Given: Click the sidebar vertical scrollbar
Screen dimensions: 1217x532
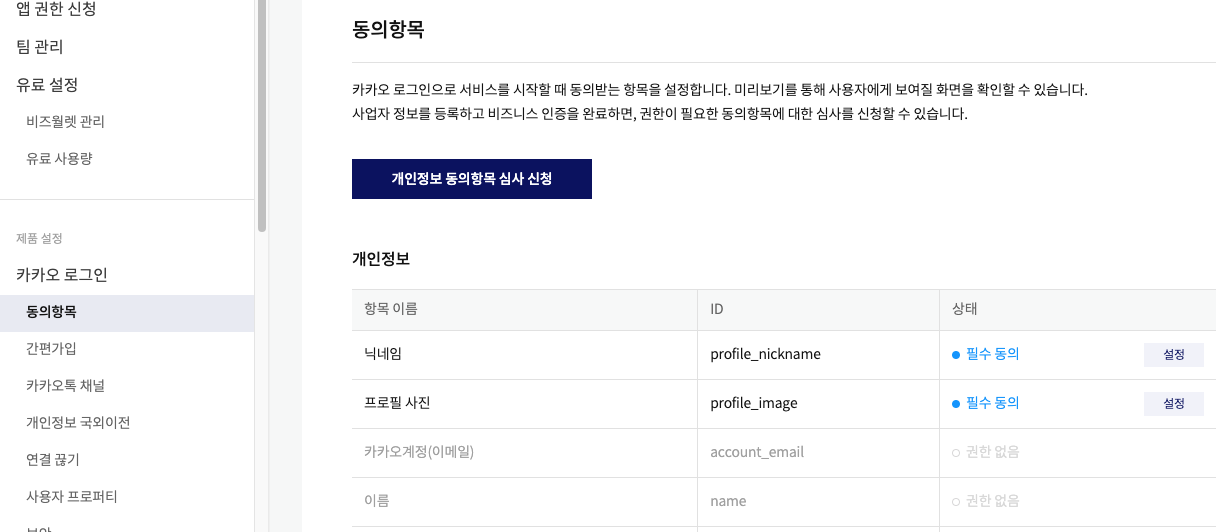Looking at the screenshot, I should [262, 115].
